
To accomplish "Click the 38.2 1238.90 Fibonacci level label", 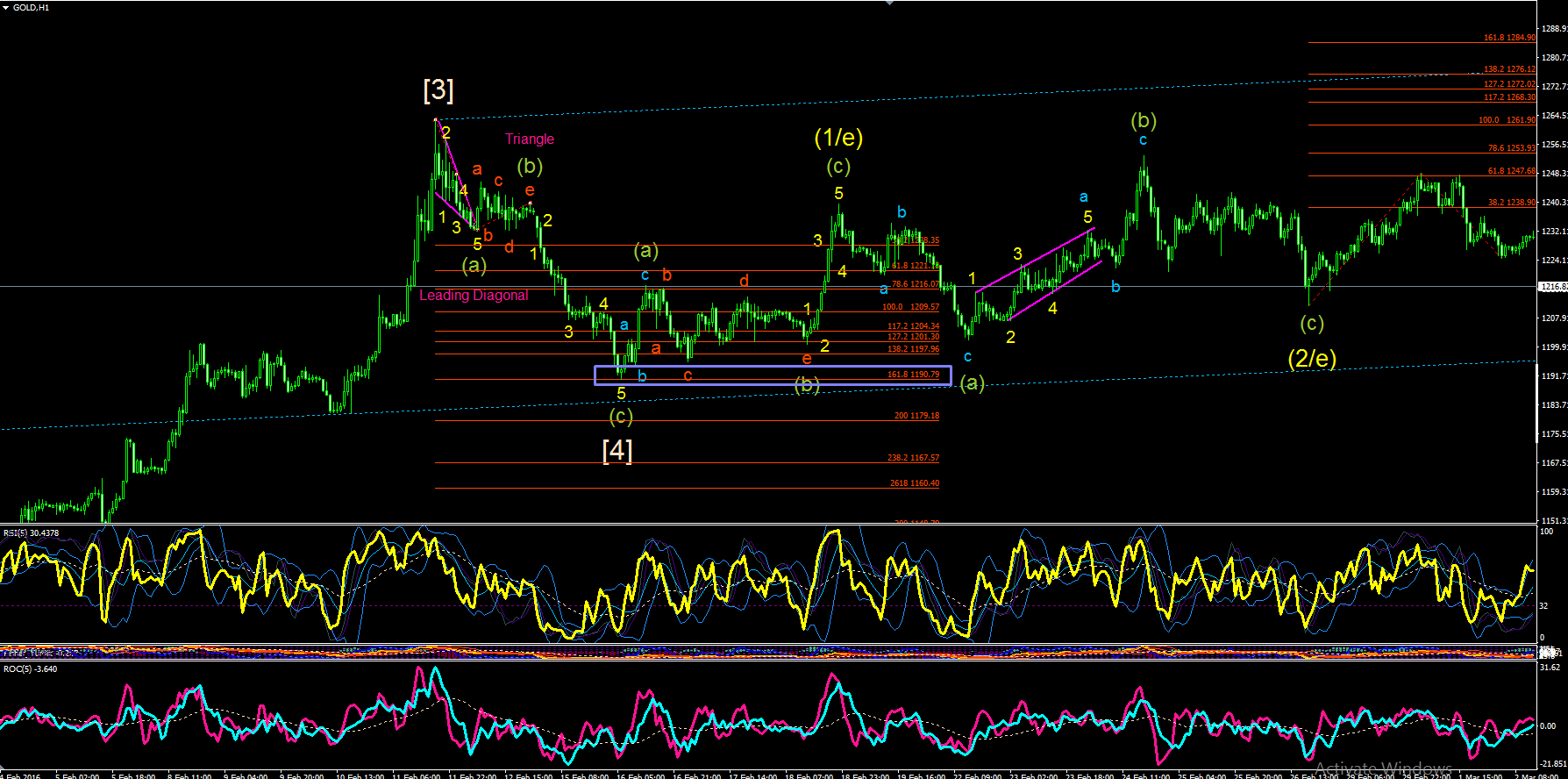I will [1512, 203].
